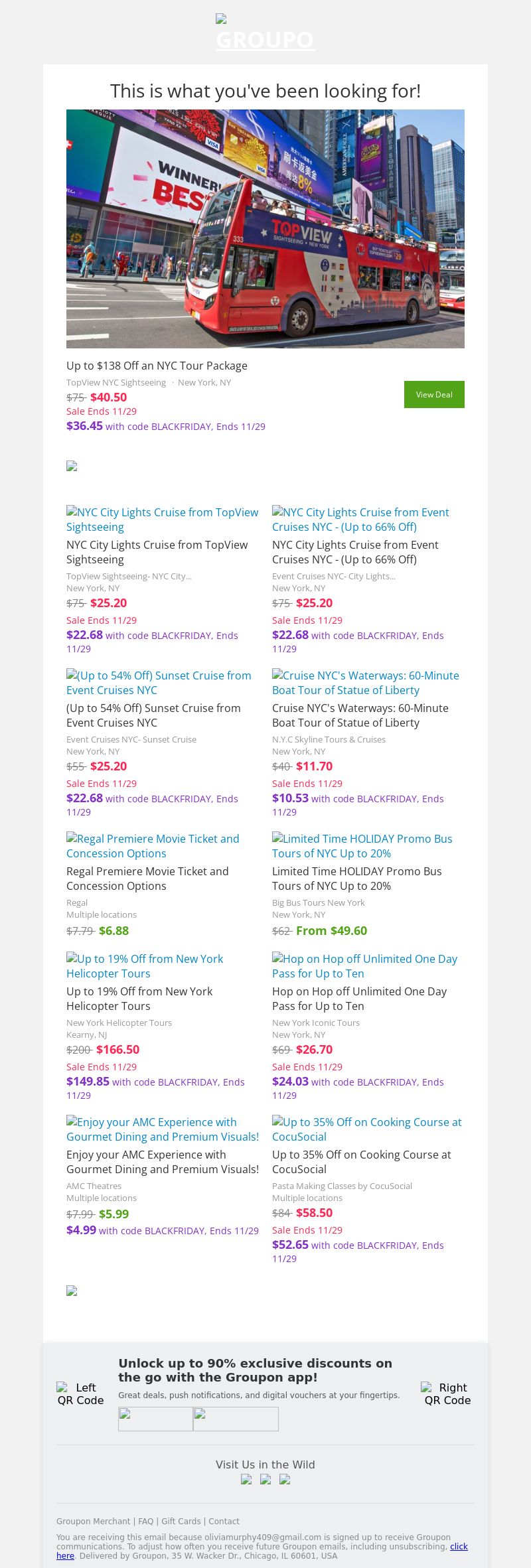Image resolution: width=531 pixels, height=1568 pixels.
Task: Click the 'click here' unsubscribe link
Action: click(459, 1546)
